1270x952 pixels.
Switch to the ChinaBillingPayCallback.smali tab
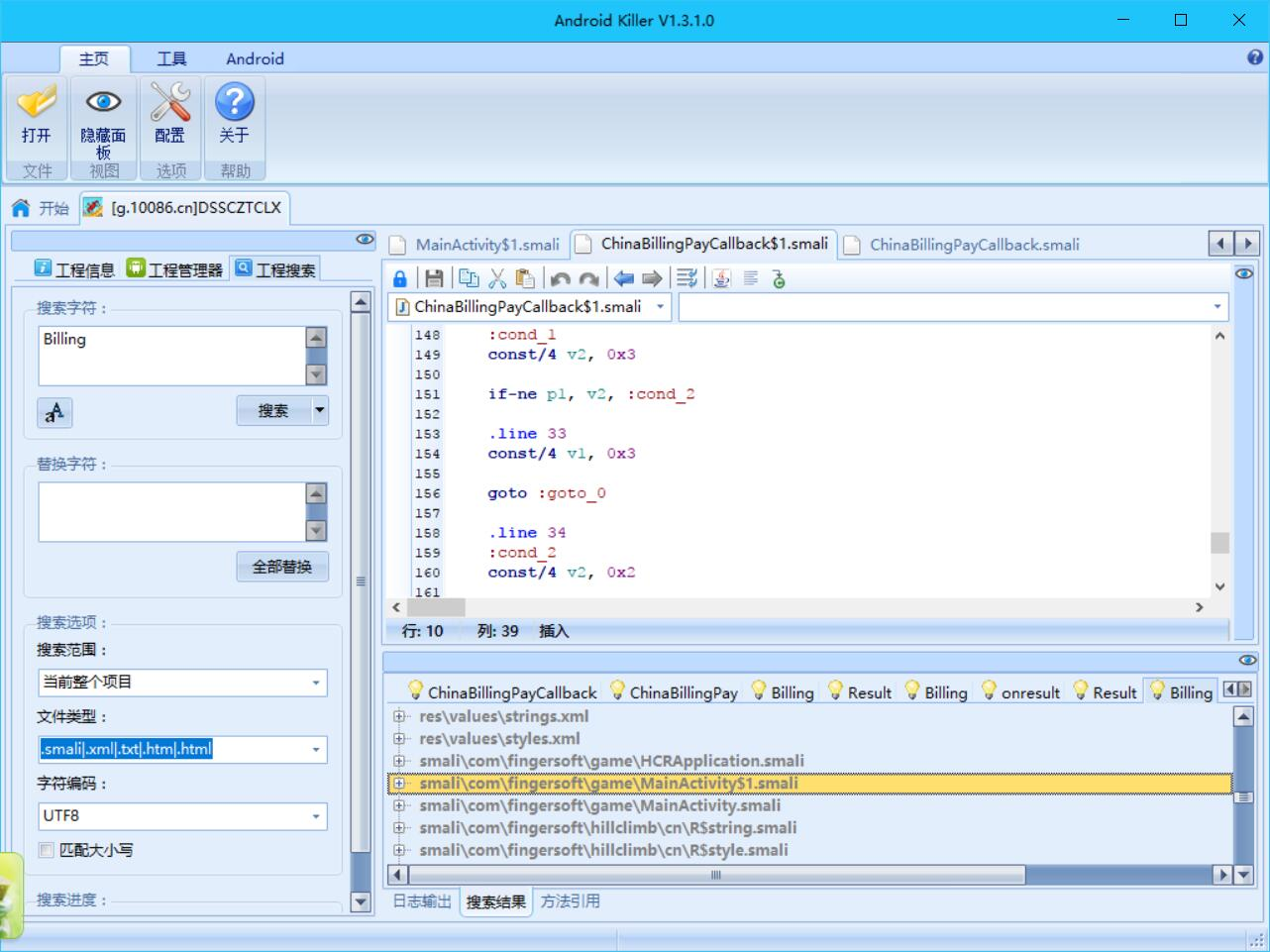point(974,245)
